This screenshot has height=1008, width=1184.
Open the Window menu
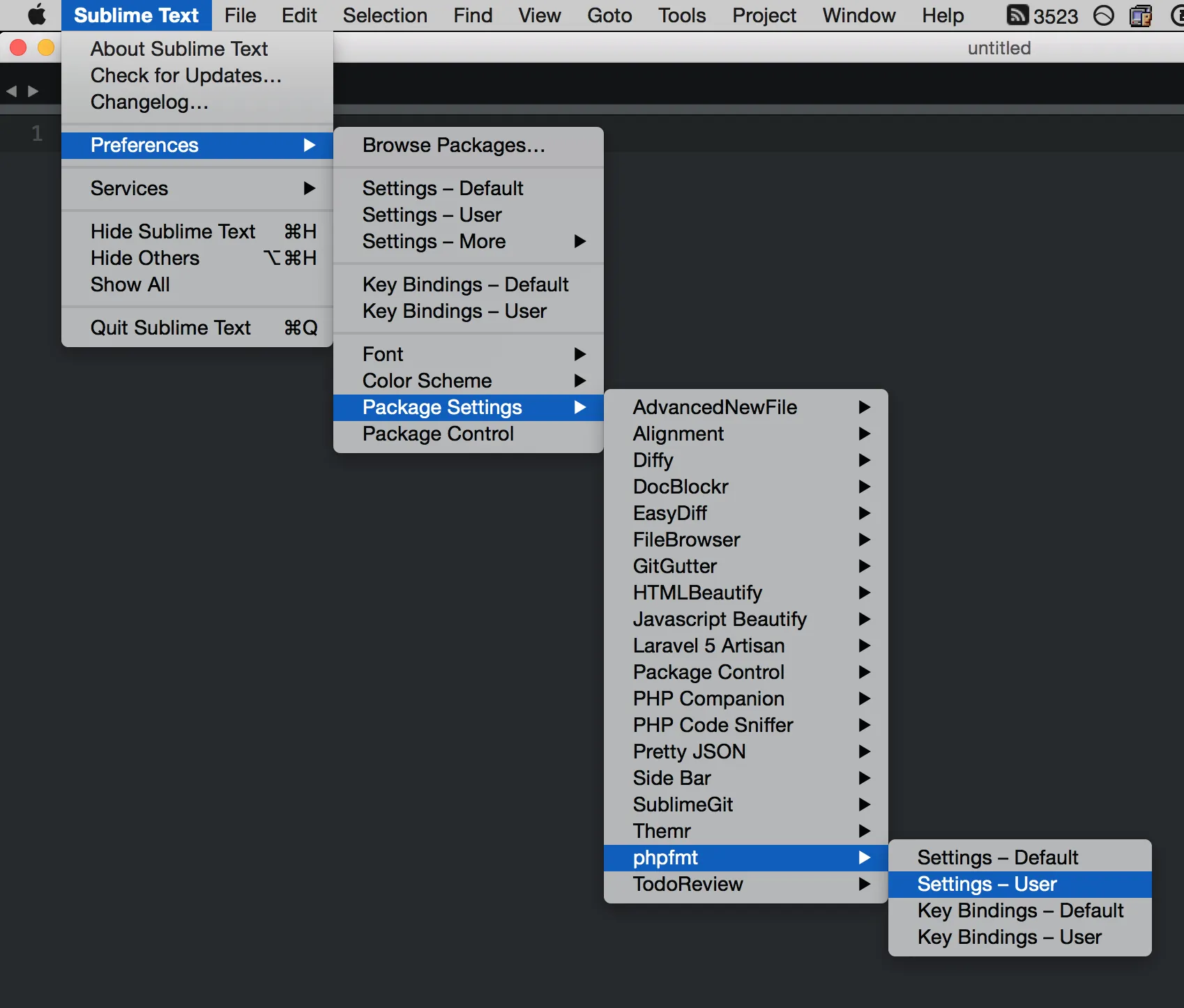pyautogui.click(x=859, y=15)
